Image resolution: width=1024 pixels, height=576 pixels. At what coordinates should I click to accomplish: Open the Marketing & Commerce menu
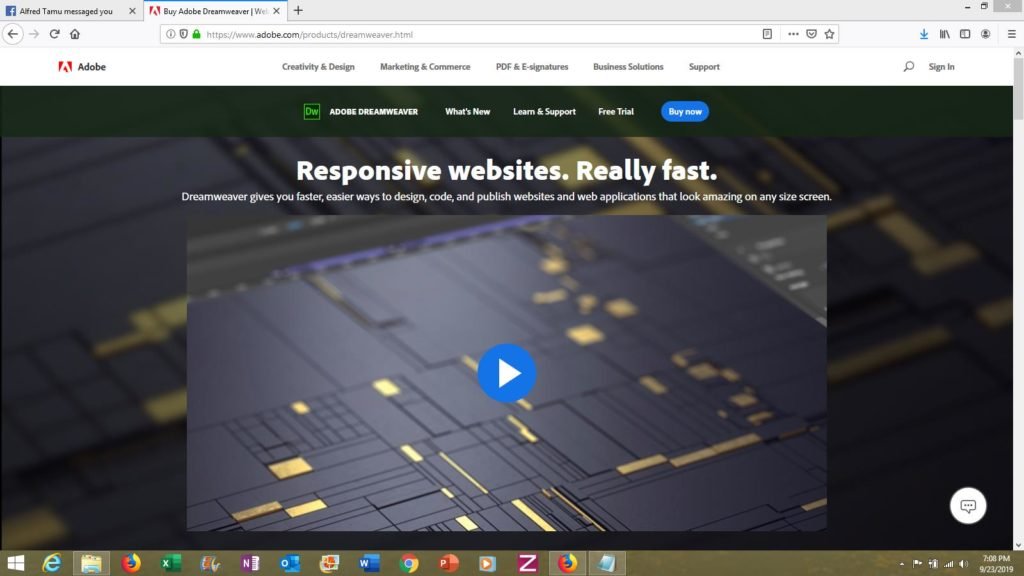pos(425,67)
